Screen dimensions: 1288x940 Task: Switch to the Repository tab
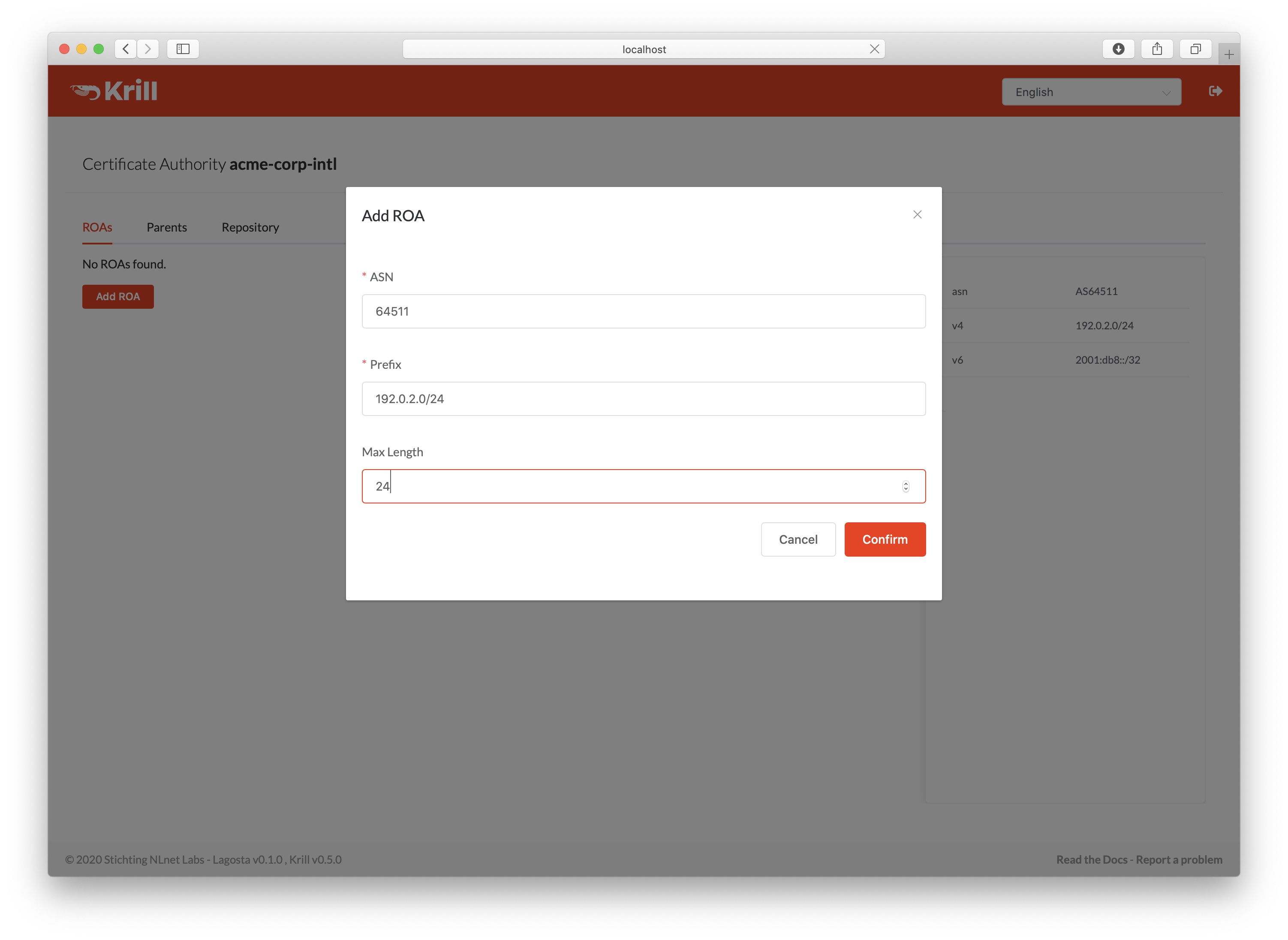(250, 227)
